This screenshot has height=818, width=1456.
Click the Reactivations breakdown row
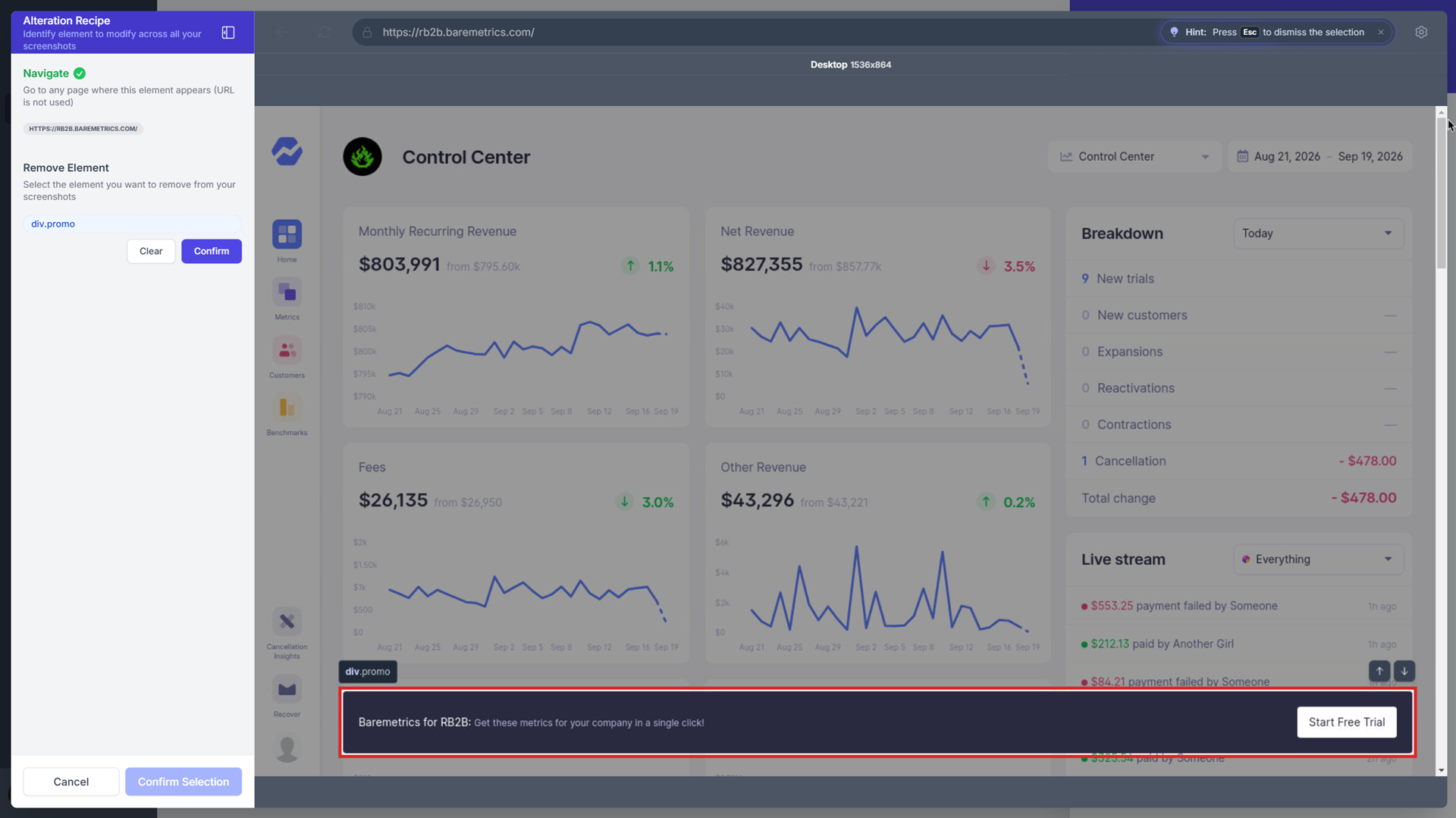[x=1239, y=388]
